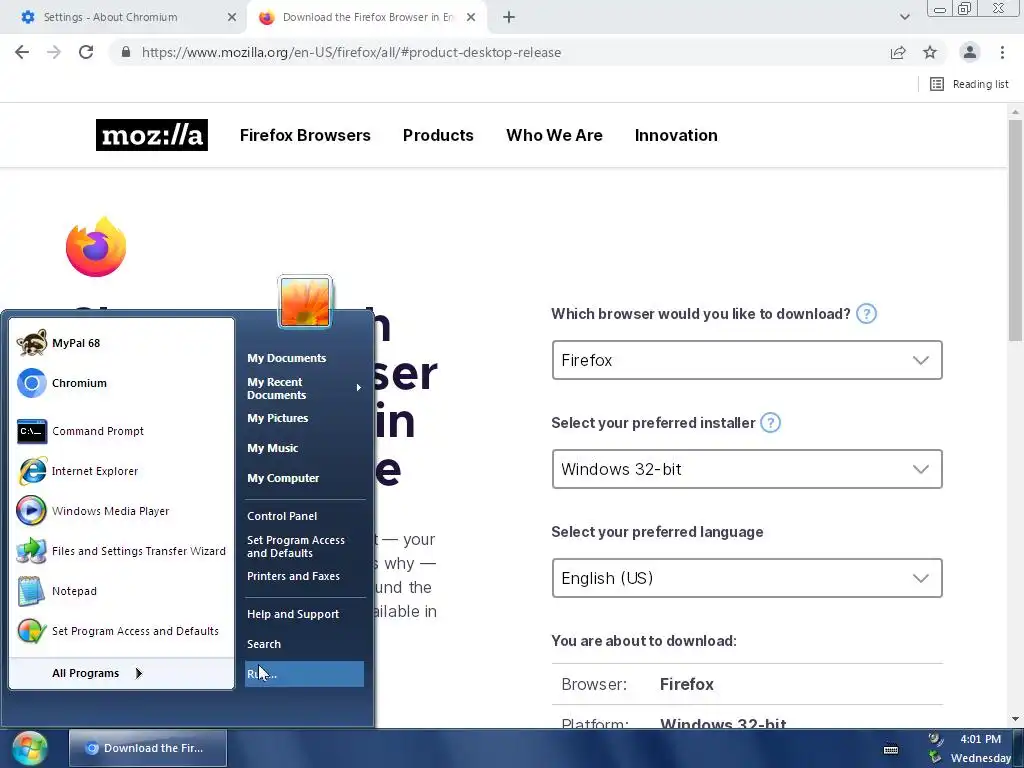The width and height of the screenshot is (1024, 768).
Task: Click the user account picture in the Start menu
Action: coord(305,302)
